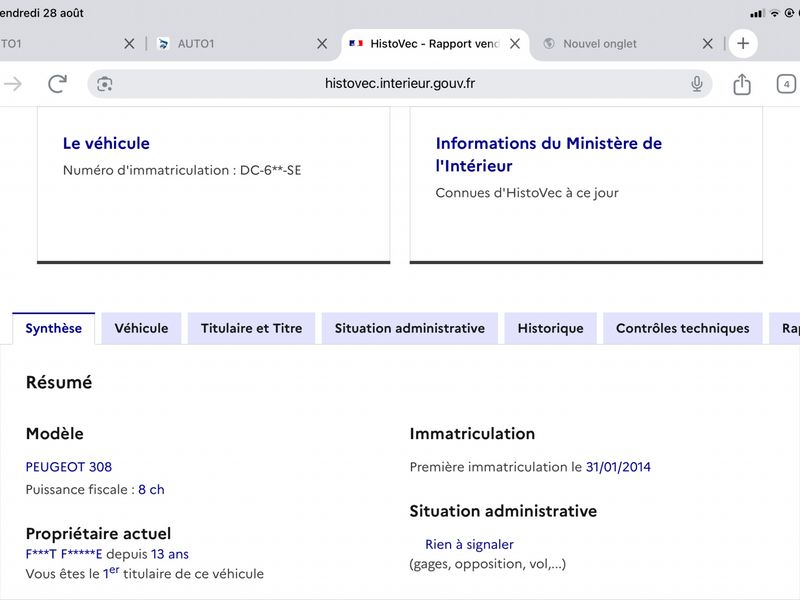Click the Résumé heading
This screenshot has height=600, width=800.
click(59, 382)
